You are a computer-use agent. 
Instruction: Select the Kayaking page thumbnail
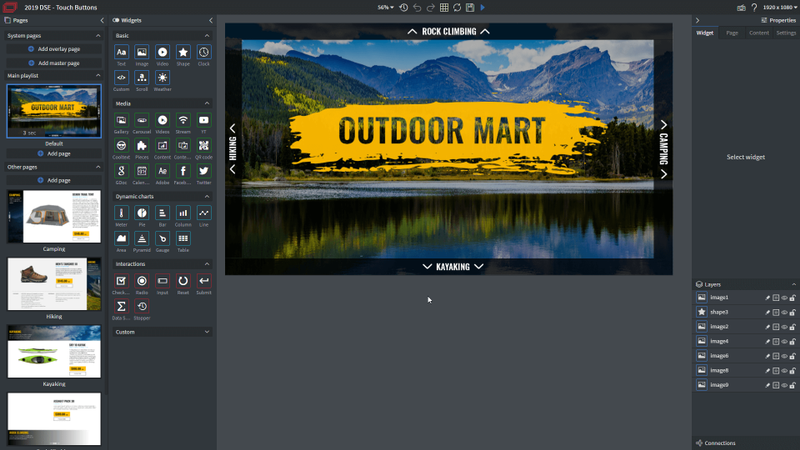54,352
